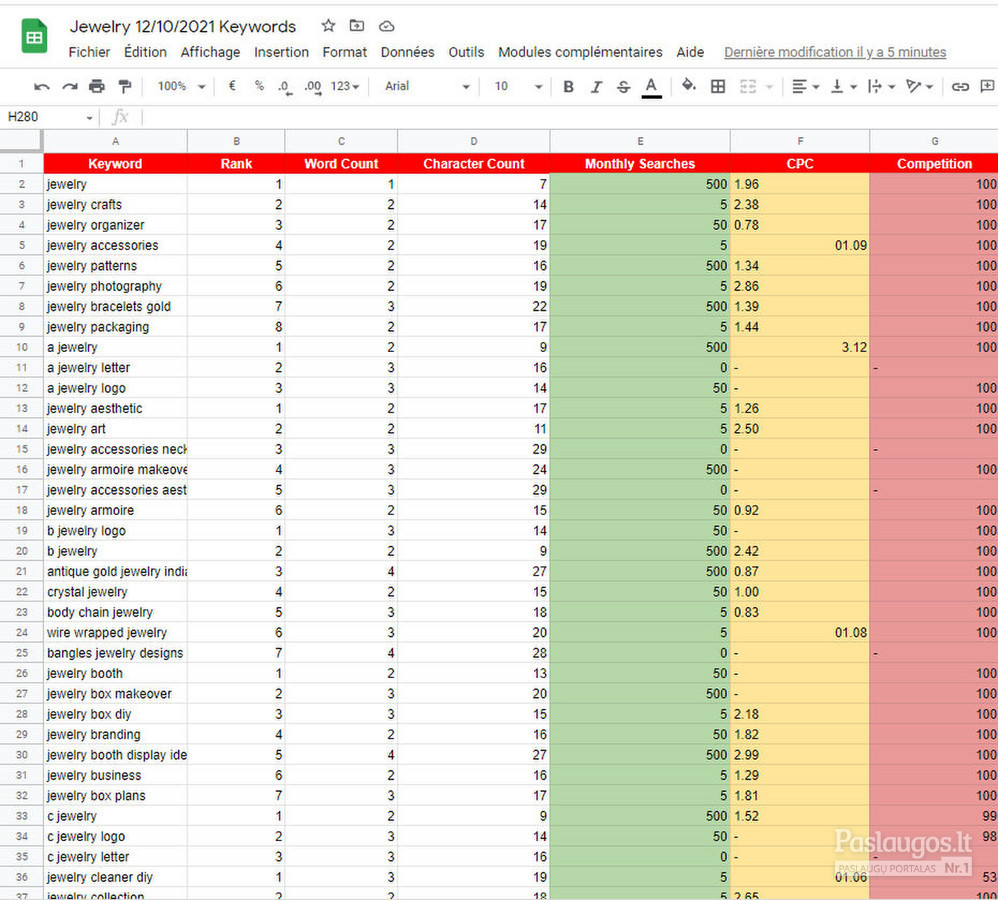
Task: Toggle strikethrough formatting
Action: tap(624, 87)
